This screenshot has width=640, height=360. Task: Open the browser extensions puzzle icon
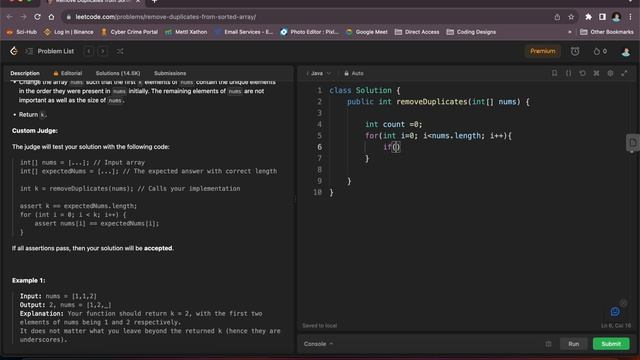588,17
